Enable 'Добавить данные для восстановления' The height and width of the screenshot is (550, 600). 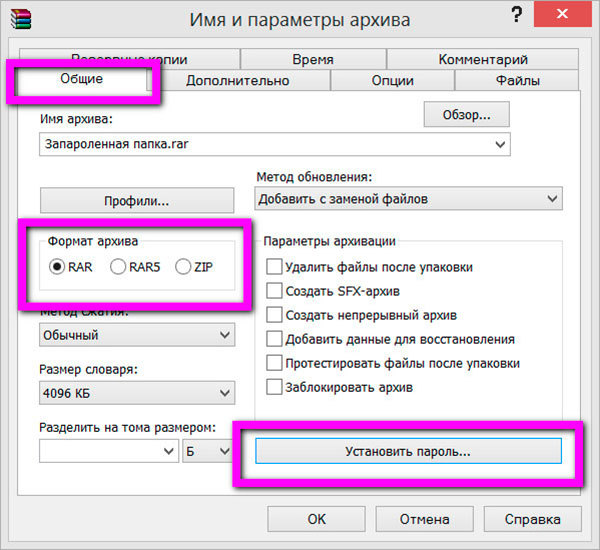(274, 339)
